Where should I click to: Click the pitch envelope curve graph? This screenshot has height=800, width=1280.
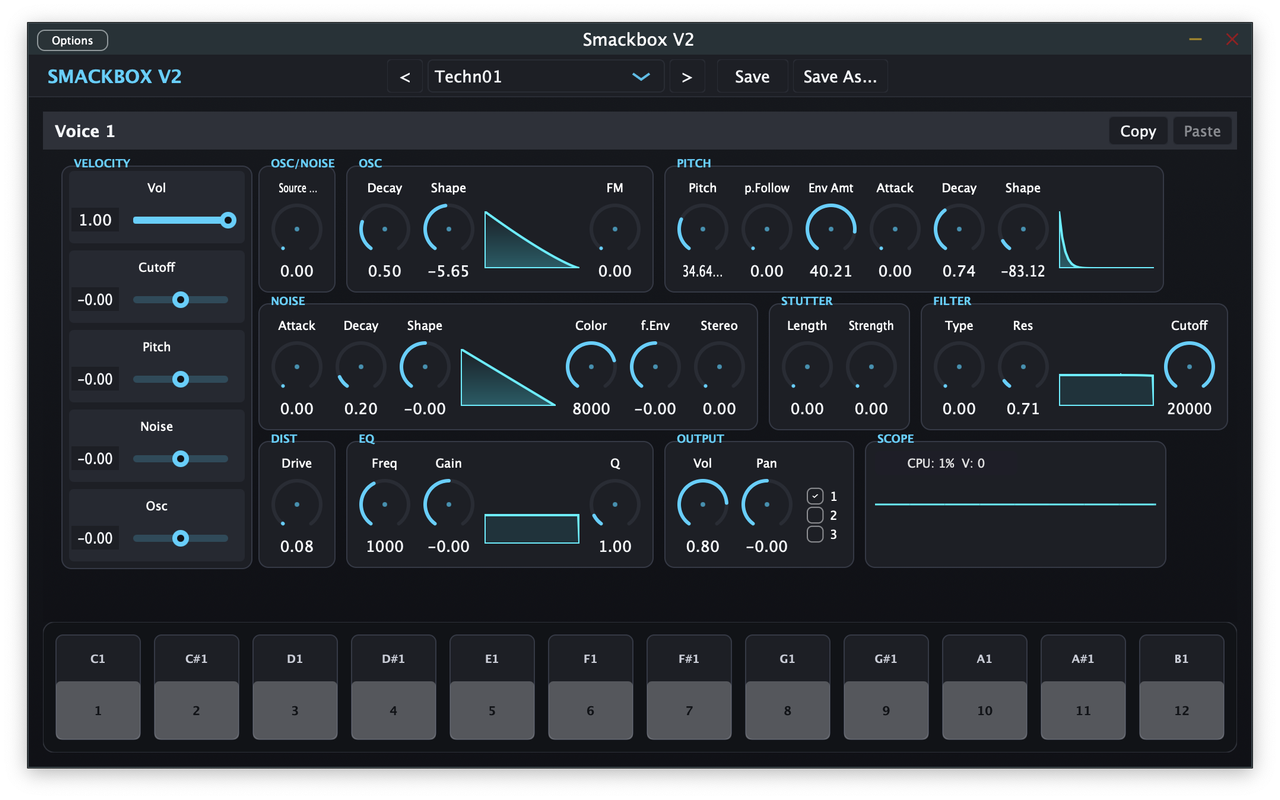[1106, 240]
